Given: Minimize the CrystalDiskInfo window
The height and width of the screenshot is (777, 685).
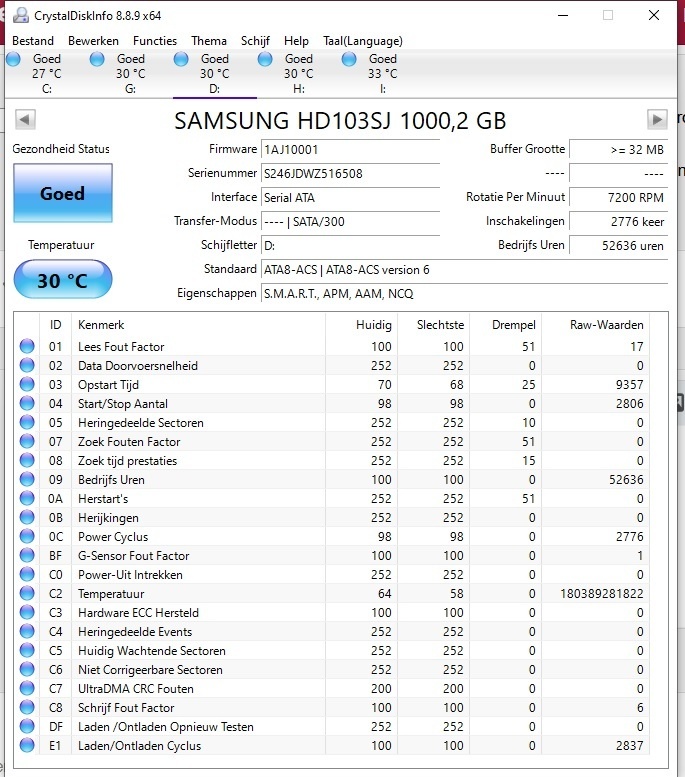Looking at the screenshot, I should click(563, 15).
